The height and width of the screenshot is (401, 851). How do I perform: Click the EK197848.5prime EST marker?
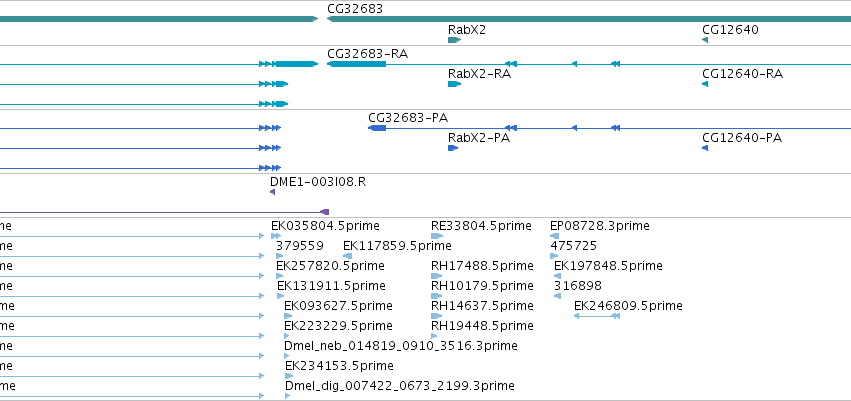point(557,276)
